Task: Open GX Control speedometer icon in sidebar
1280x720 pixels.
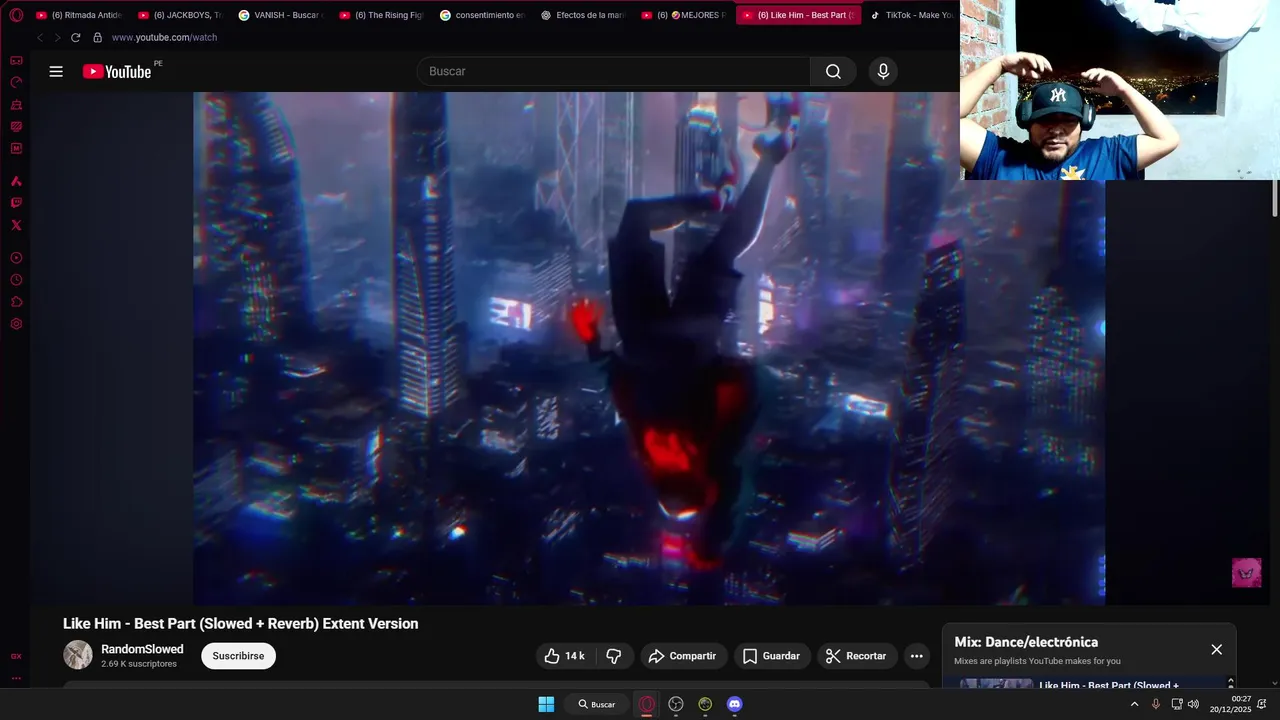Action: point(16,83)
